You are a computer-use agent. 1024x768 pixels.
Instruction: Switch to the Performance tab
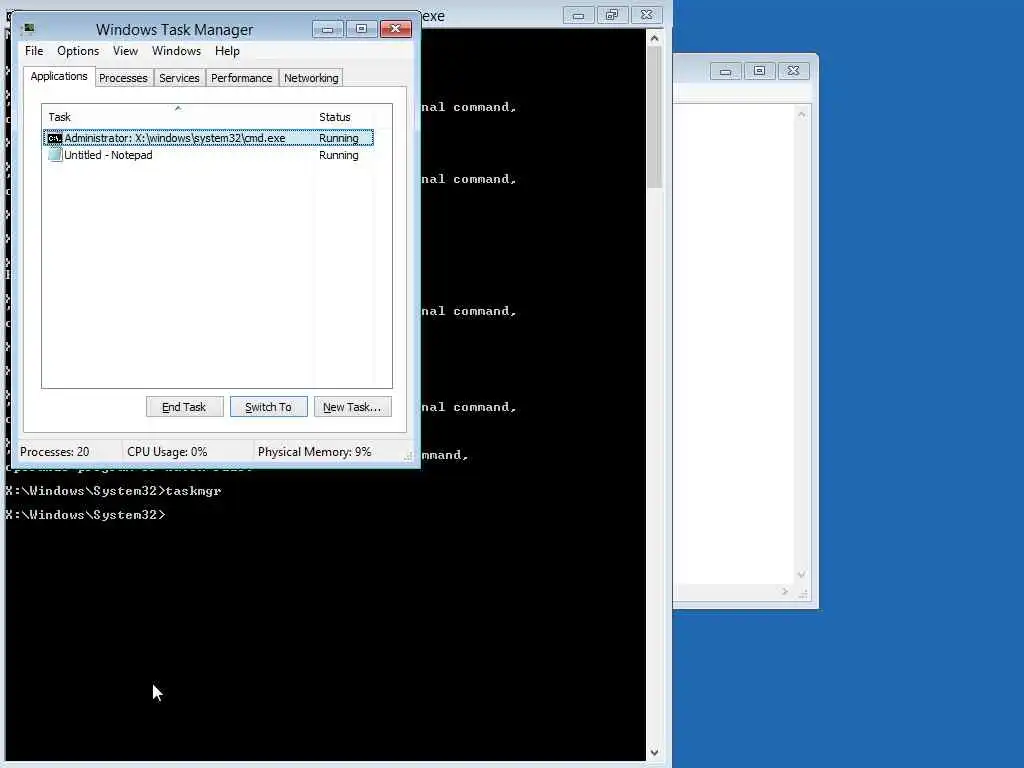click(241, 78)
